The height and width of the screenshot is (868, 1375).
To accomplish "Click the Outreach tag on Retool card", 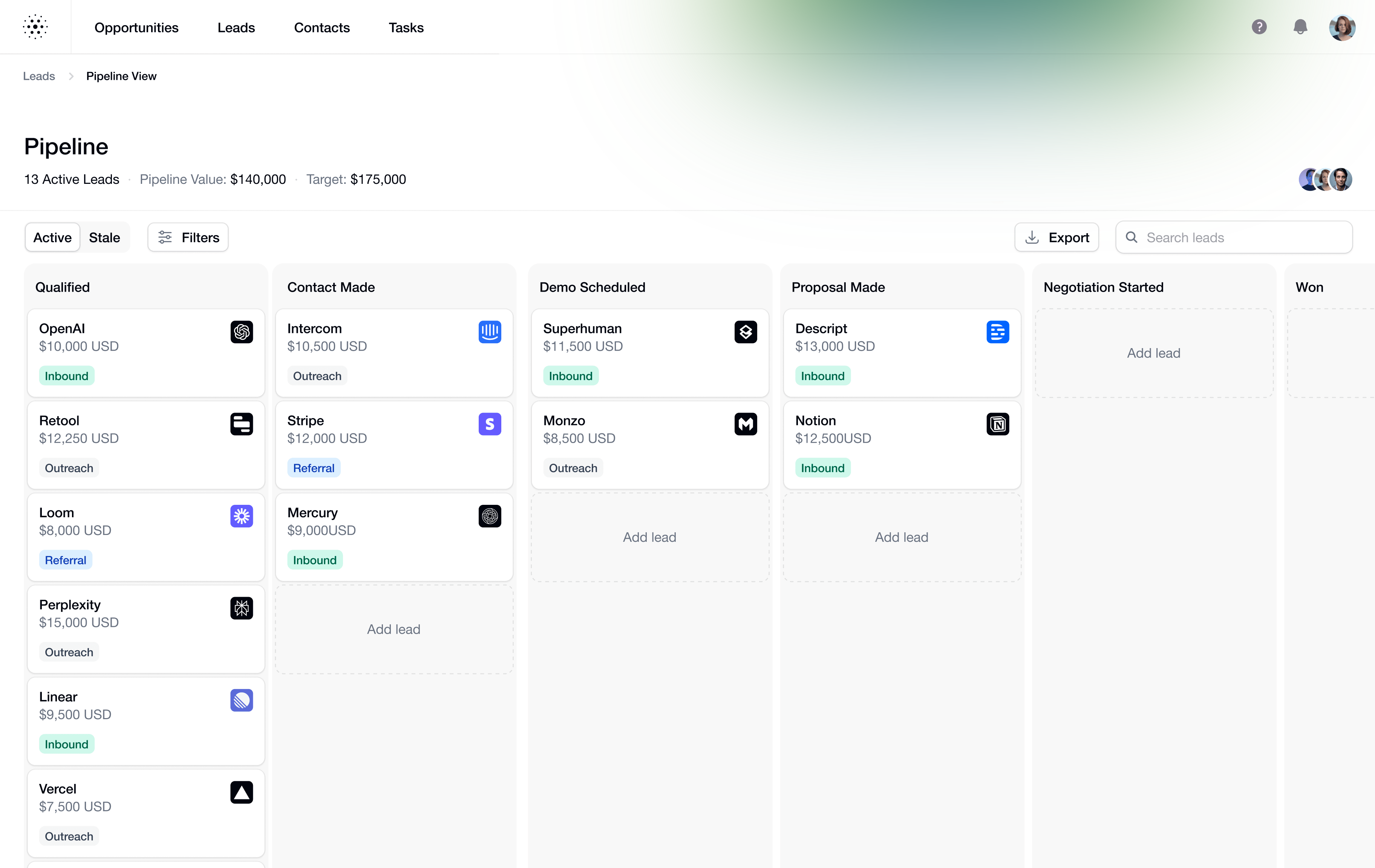I will [x=69, y=468].
